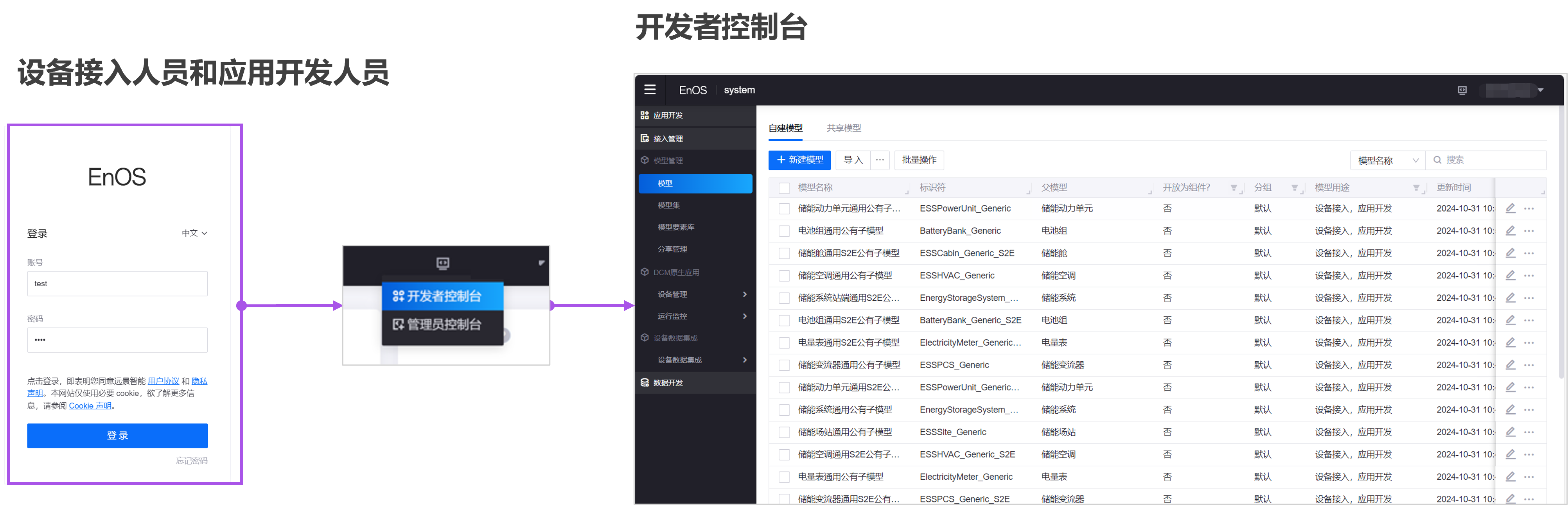
Task: Click the 批量操作 button
Action: (x=919, y=160)
